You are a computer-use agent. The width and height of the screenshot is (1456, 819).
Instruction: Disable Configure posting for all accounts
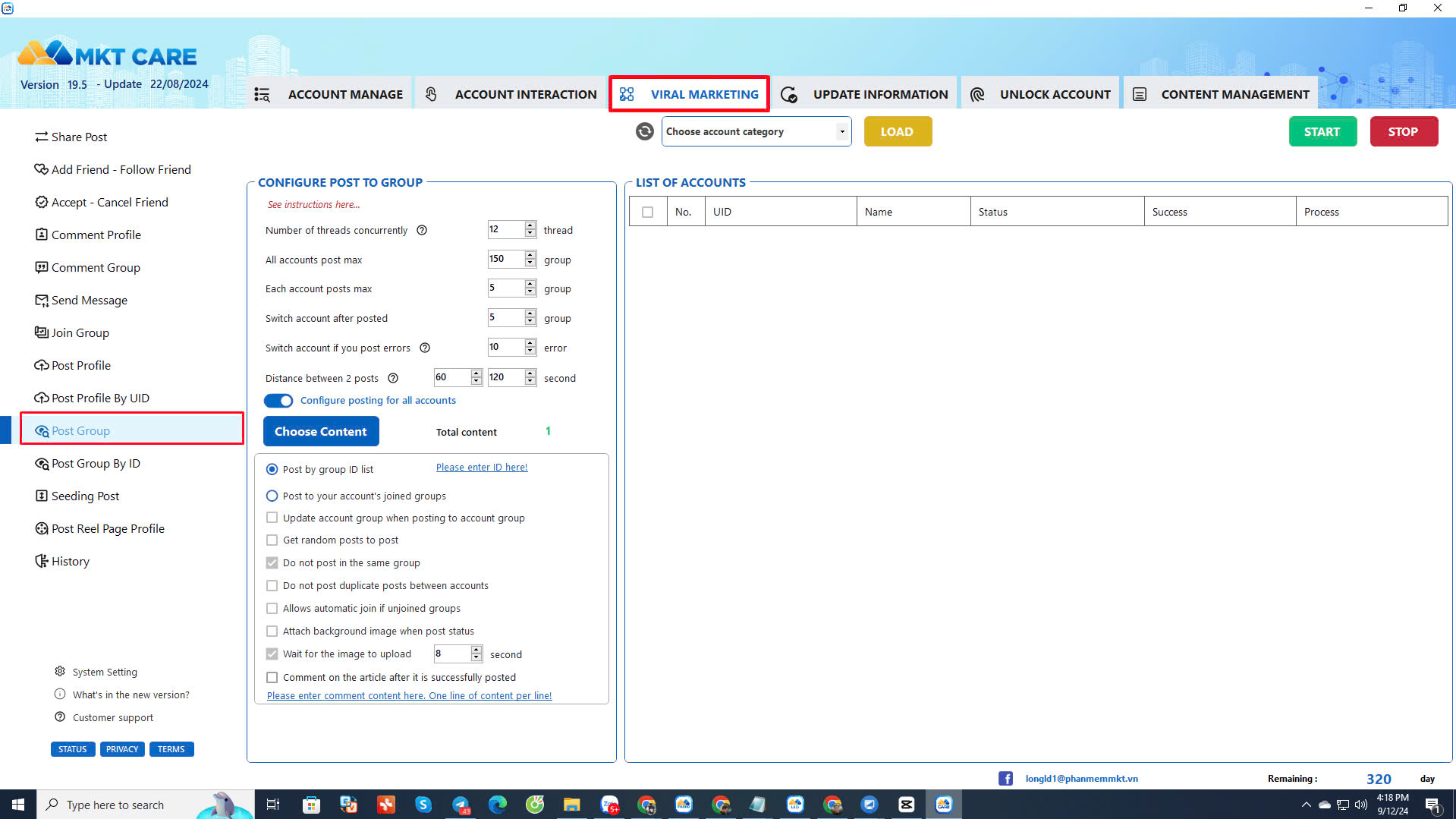point(278,400)
